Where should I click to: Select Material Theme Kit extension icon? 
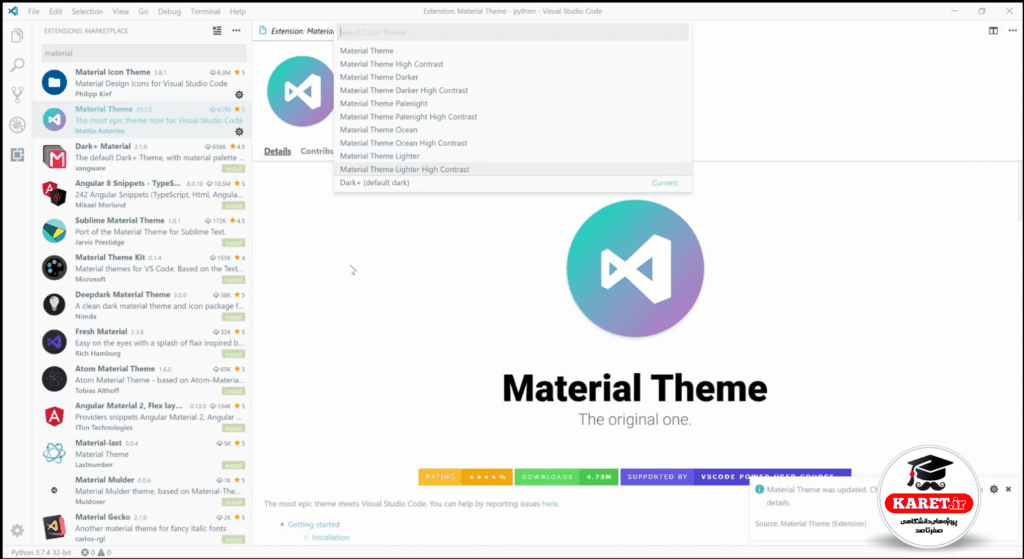(x=54, y=268)
